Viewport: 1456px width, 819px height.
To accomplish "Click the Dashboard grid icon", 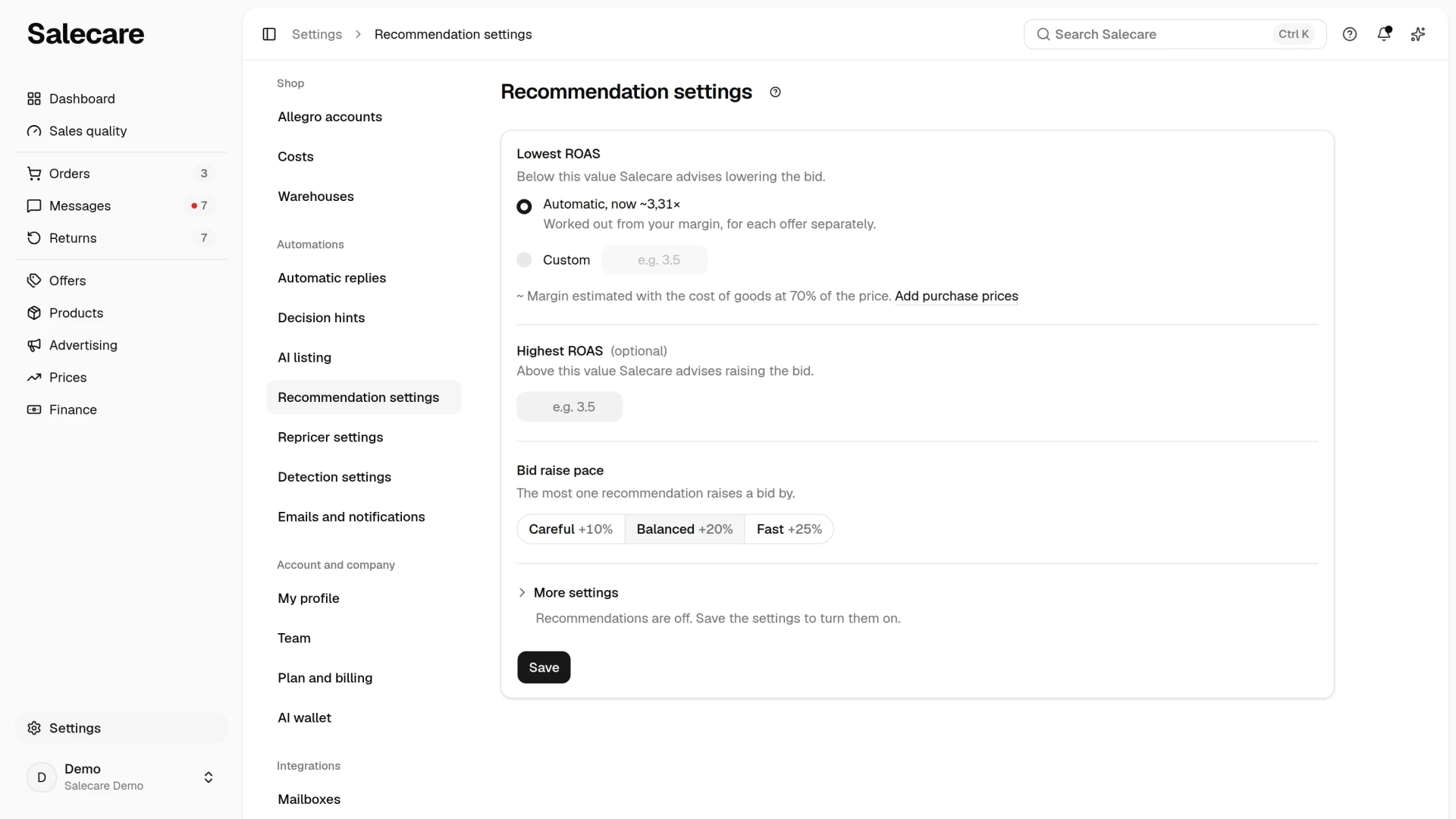I will click(x=34, y=99).
